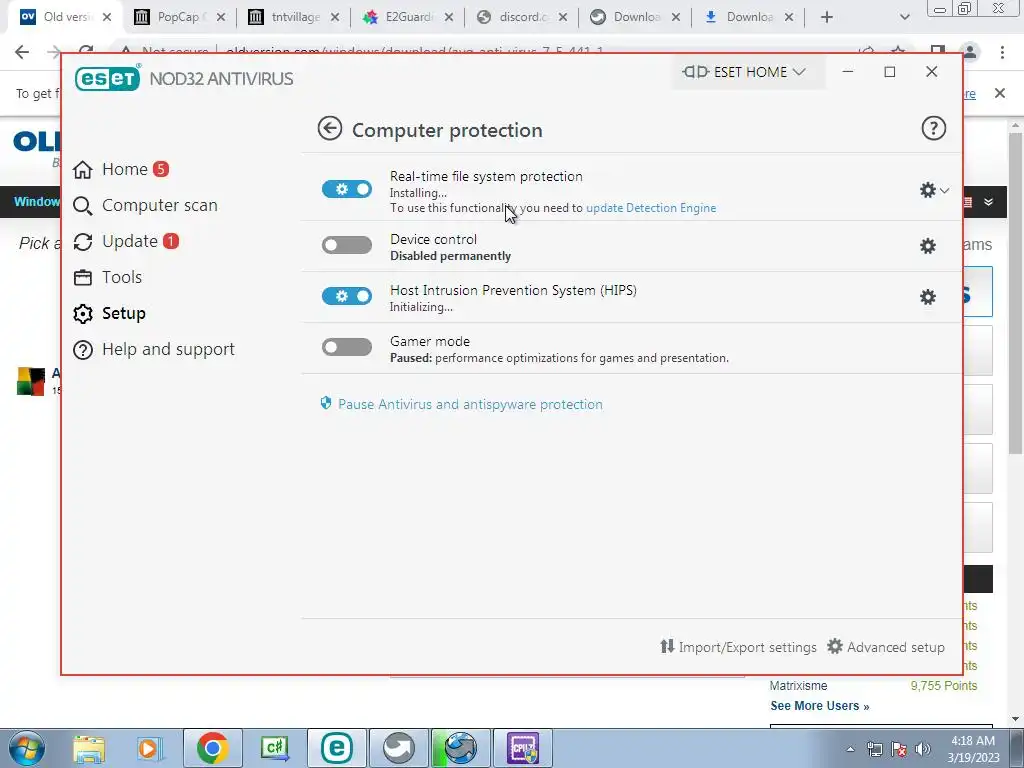Image resolution: width=1024 pixels, height=768 pixels.
Task: Enable the Gamer mode switch
Action: [347, 347]
